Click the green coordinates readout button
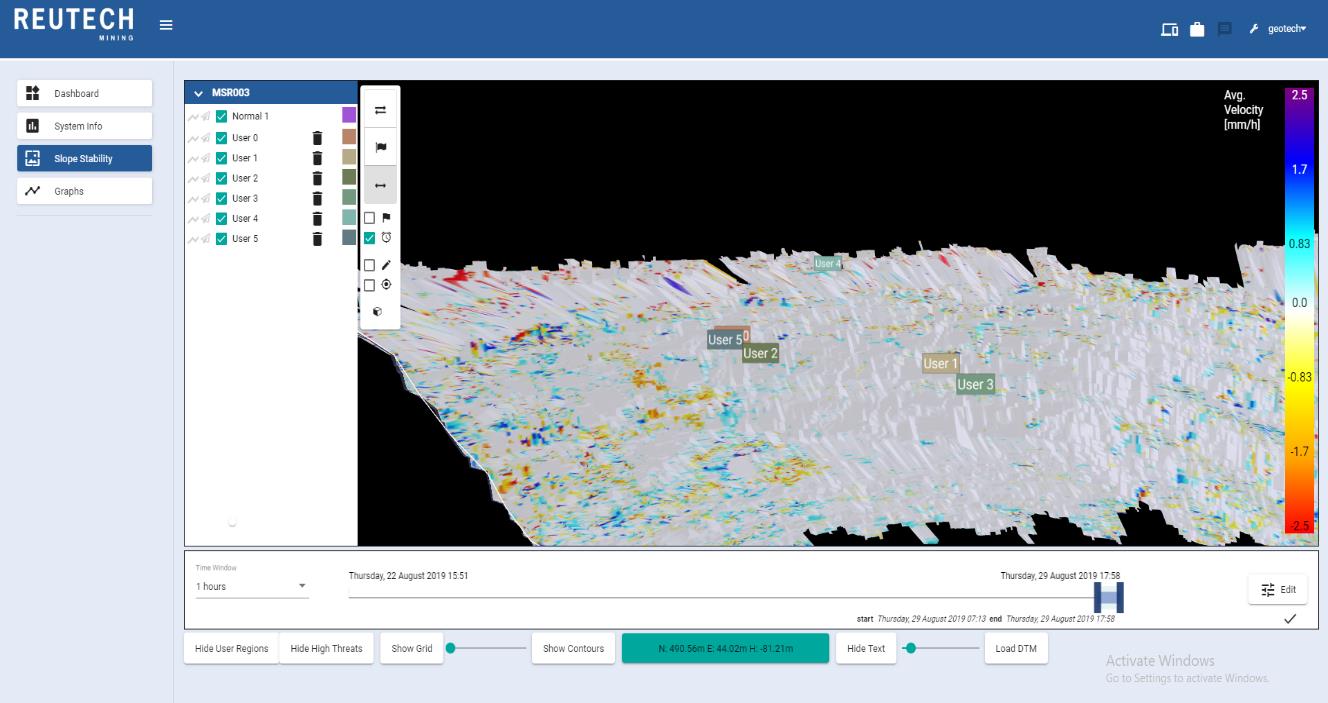Viewport: 1328px width, 703px height. click(725, 648)
